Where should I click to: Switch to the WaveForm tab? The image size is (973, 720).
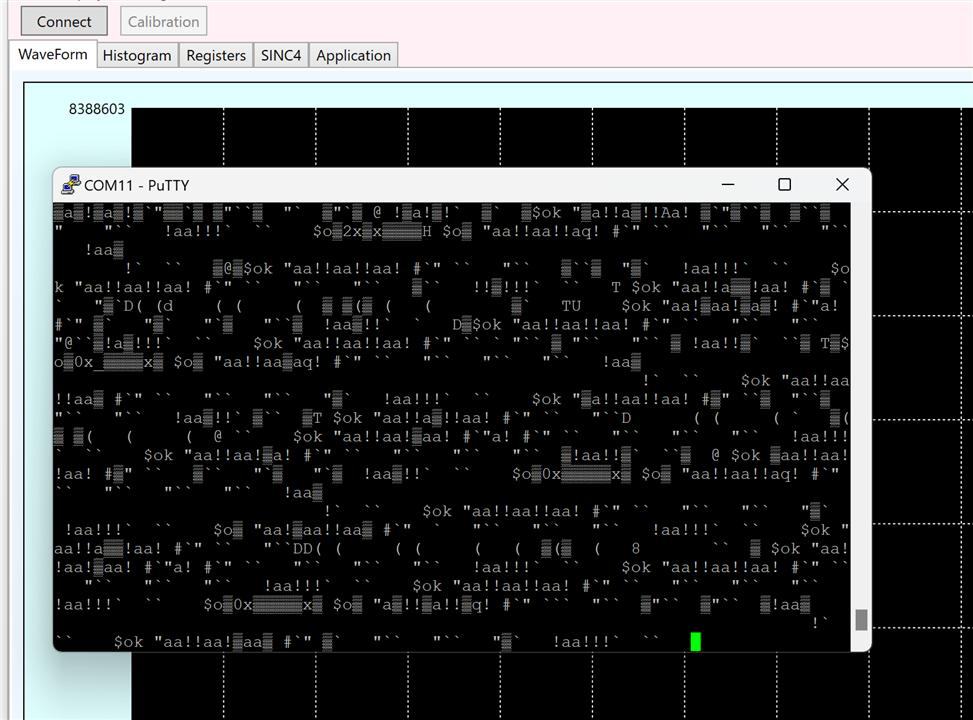pos(53,54)
